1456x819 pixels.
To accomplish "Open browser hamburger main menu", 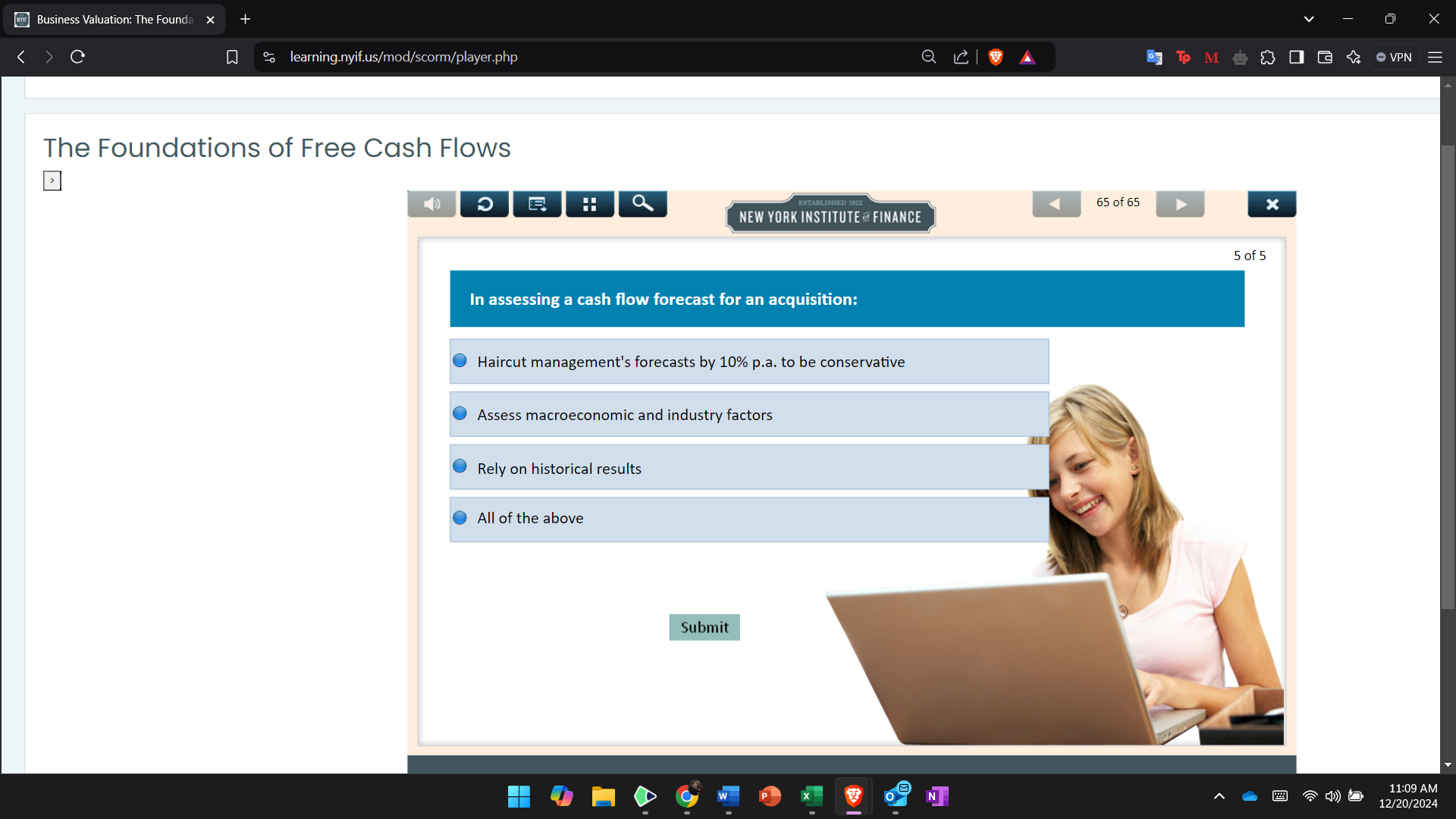I will [1435, 57].
